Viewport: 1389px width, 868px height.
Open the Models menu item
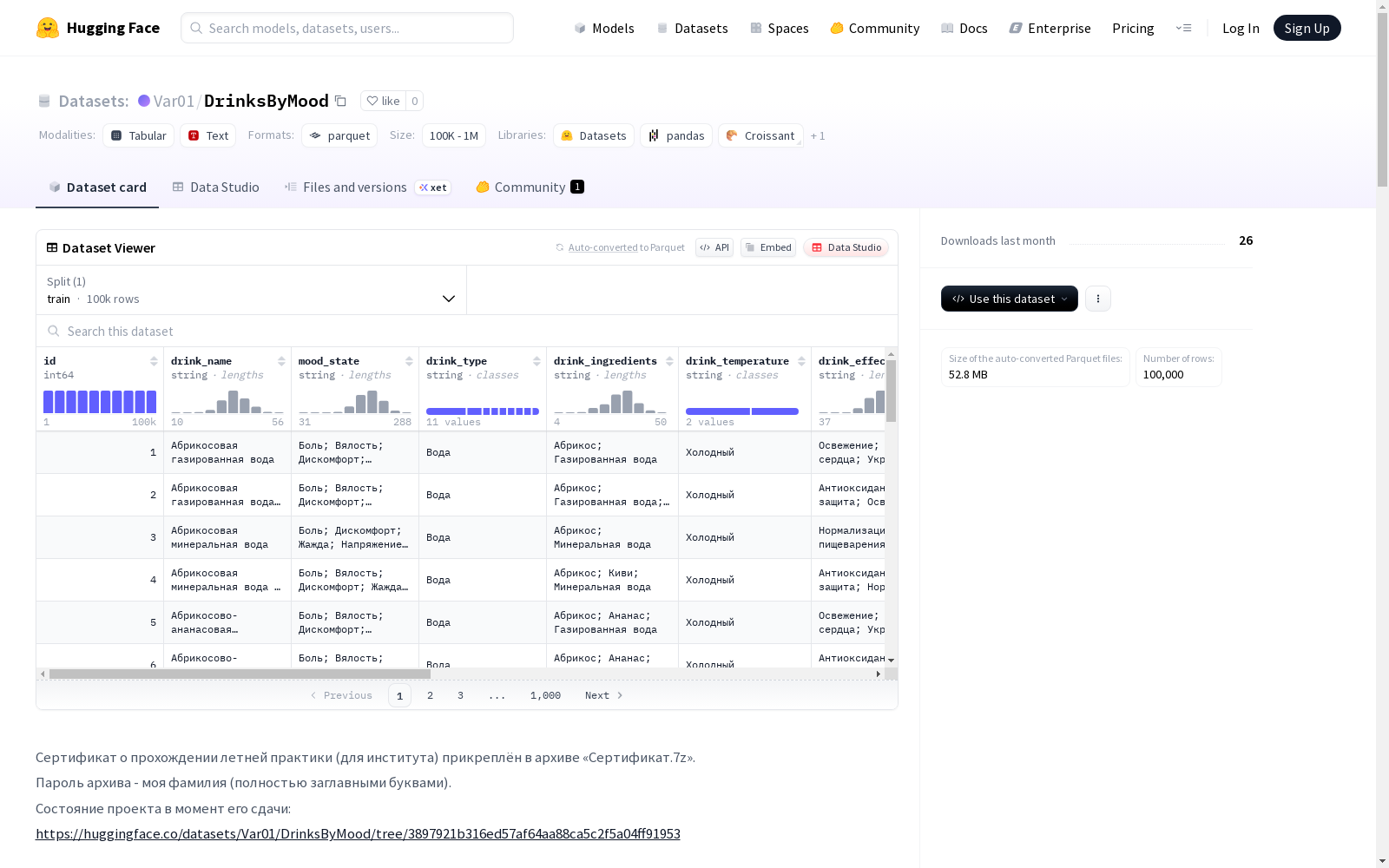click(604, 28)
